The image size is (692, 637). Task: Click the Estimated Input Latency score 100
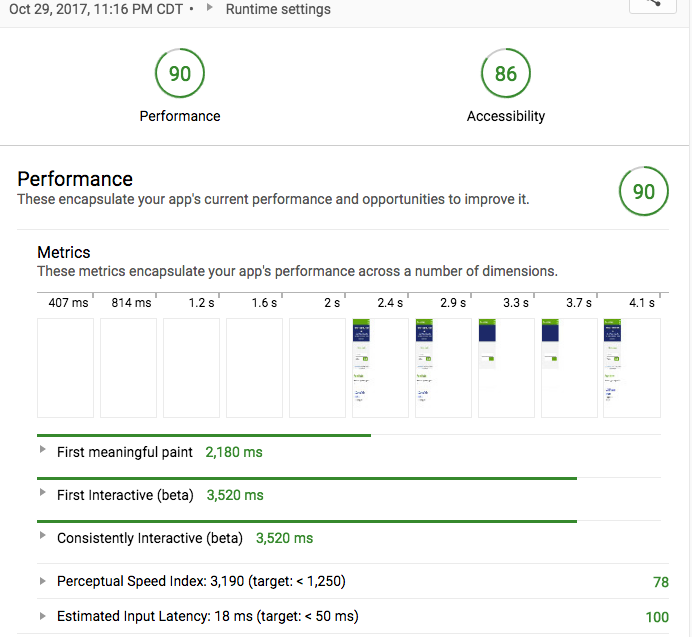click(x=657, y=617)
